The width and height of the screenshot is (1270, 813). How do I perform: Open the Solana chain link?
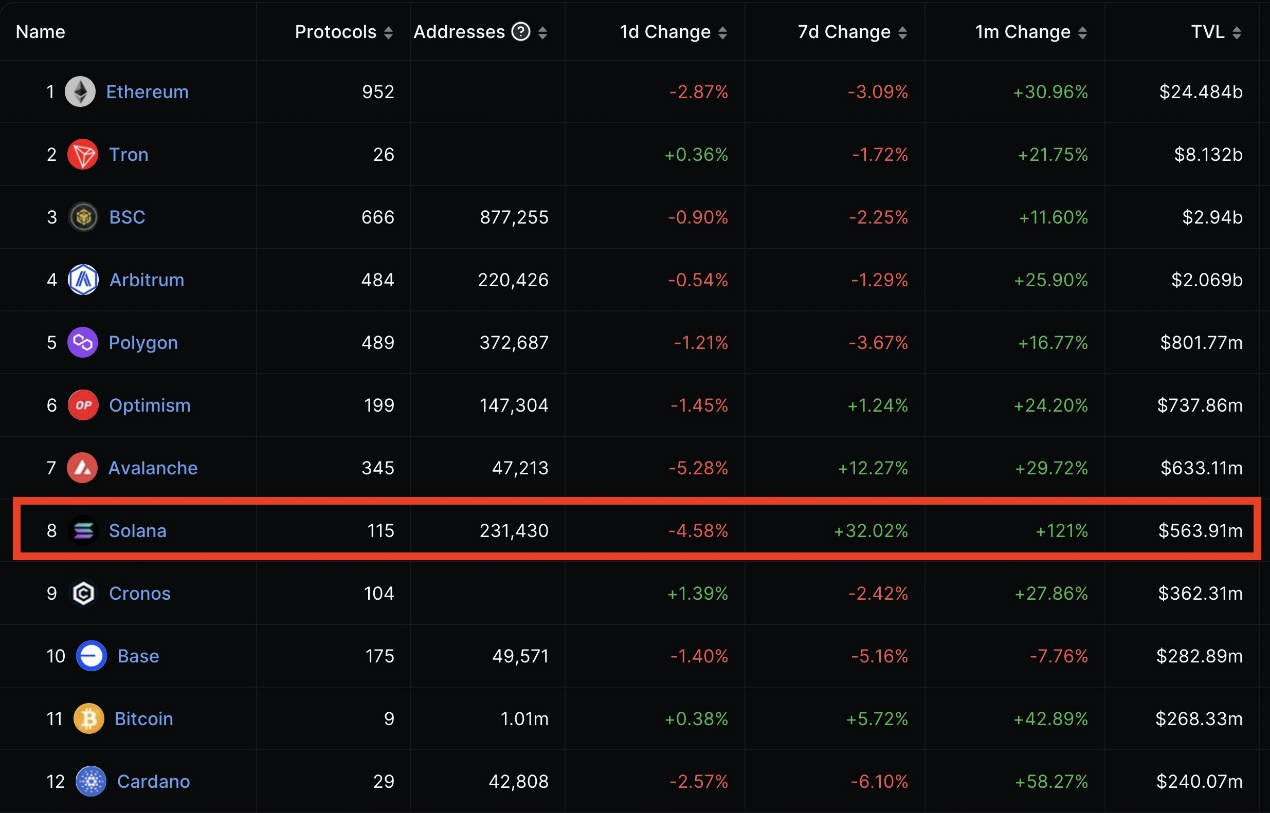138,531
